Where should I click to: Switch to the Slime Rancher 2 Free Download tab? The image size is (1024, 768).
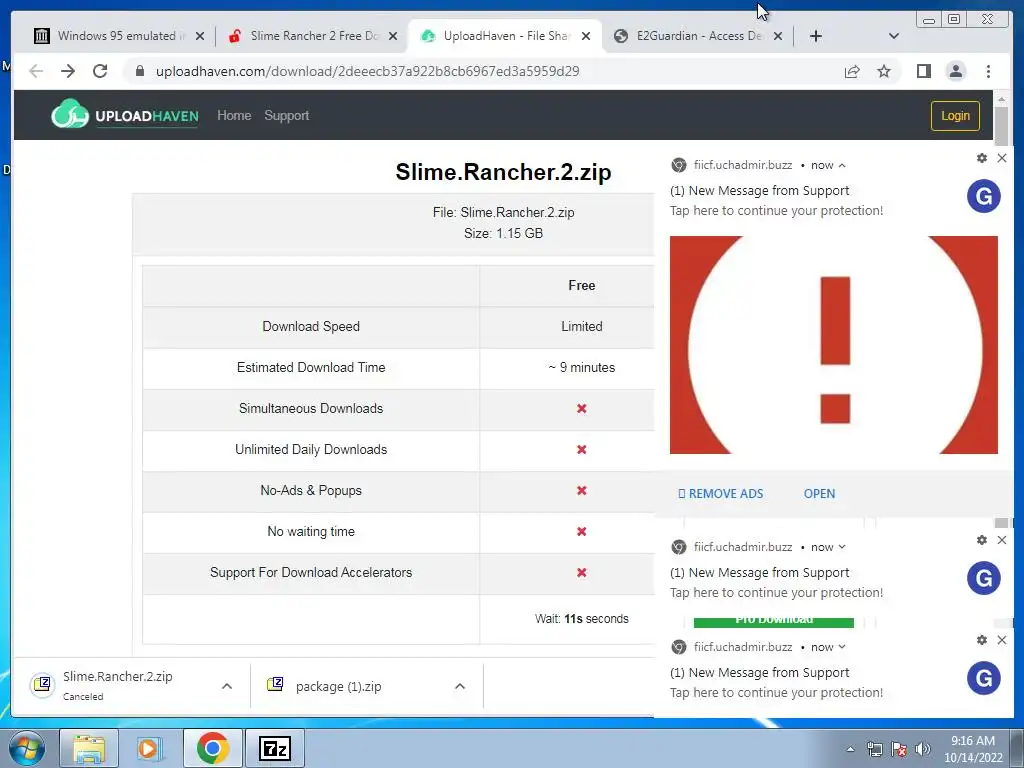click(312, 36)
